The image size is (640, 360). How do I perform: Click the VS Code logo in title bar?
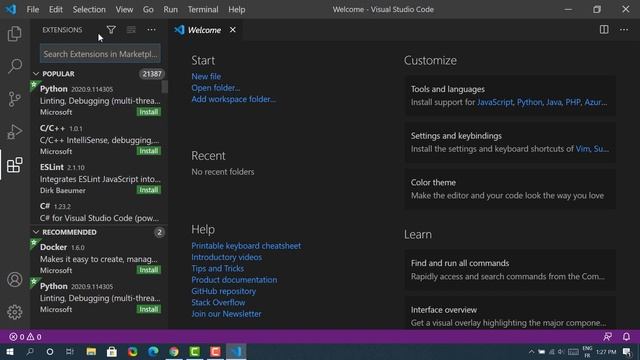[x=11, y=9]
